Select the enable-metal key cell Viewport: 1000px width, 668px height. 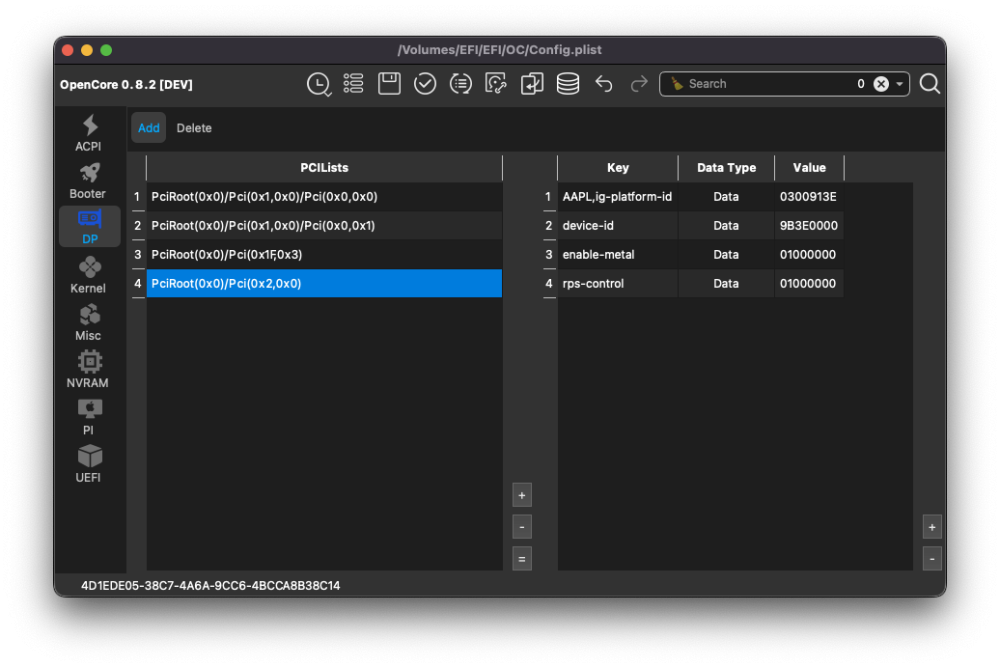coord(617,254)
